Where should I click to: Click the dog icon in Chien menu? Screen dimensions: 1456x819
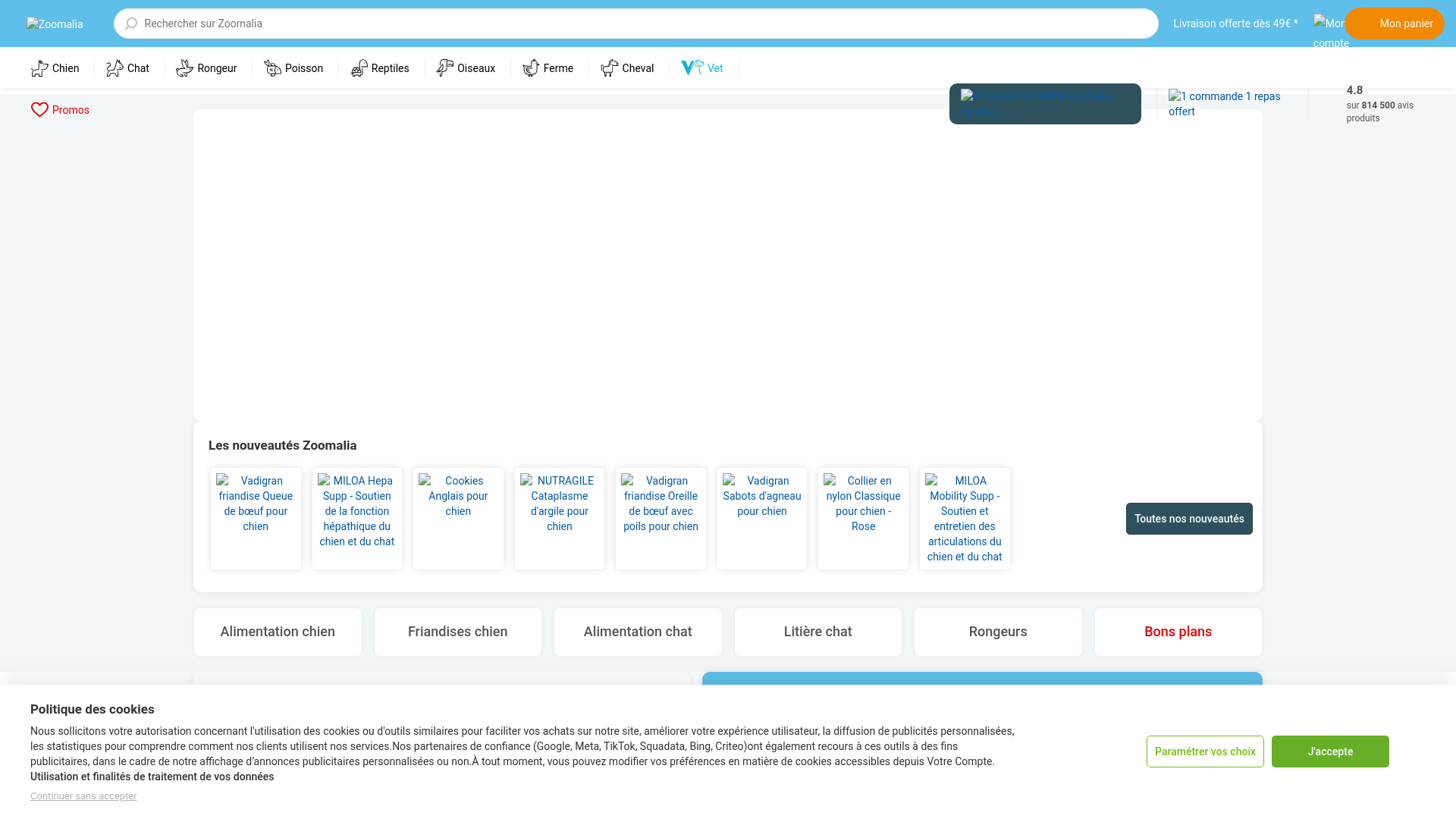coord(39,68)
